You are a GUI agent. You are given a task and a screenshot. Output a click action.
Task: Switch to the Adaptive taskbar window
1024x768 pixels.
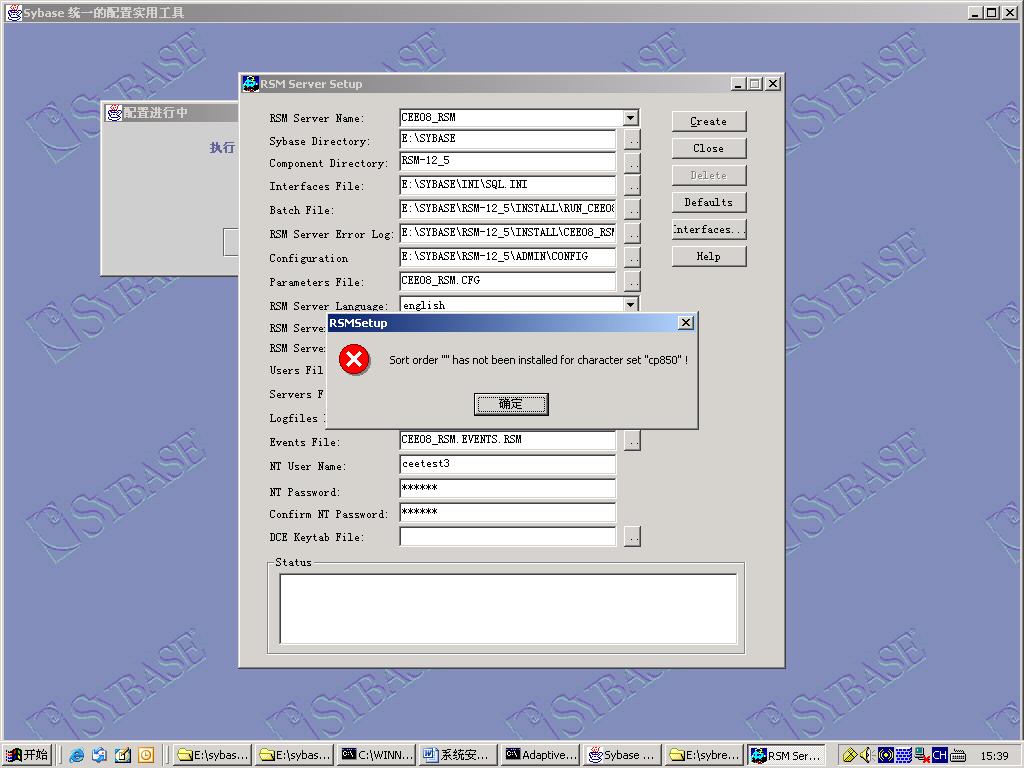pyautogui.click(x=540, y=755)
